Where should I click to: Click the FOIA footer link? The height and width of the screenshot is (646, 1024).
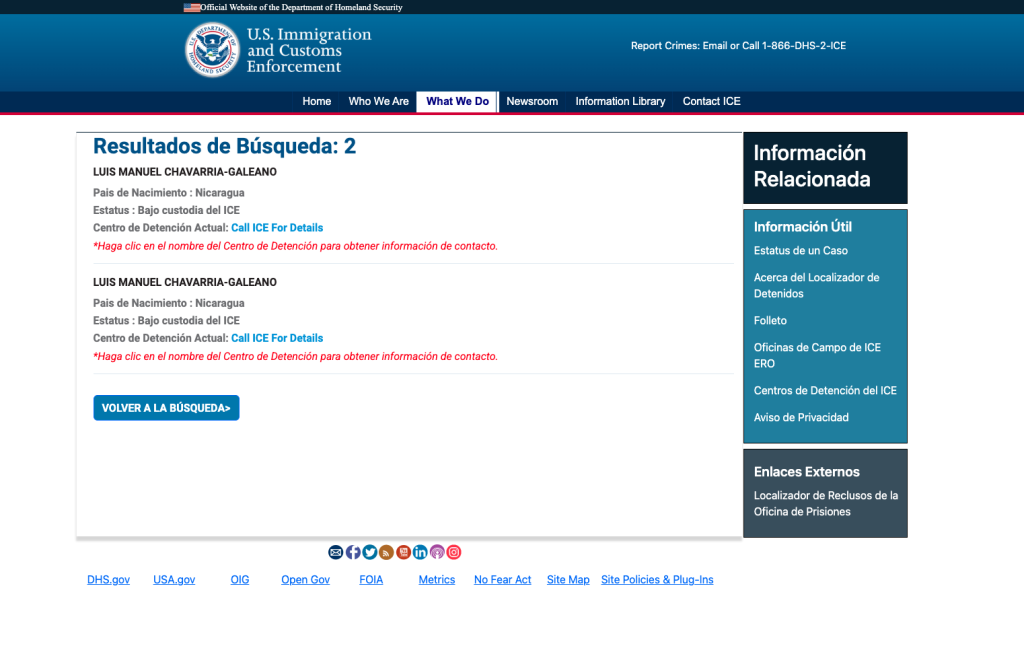371,580
